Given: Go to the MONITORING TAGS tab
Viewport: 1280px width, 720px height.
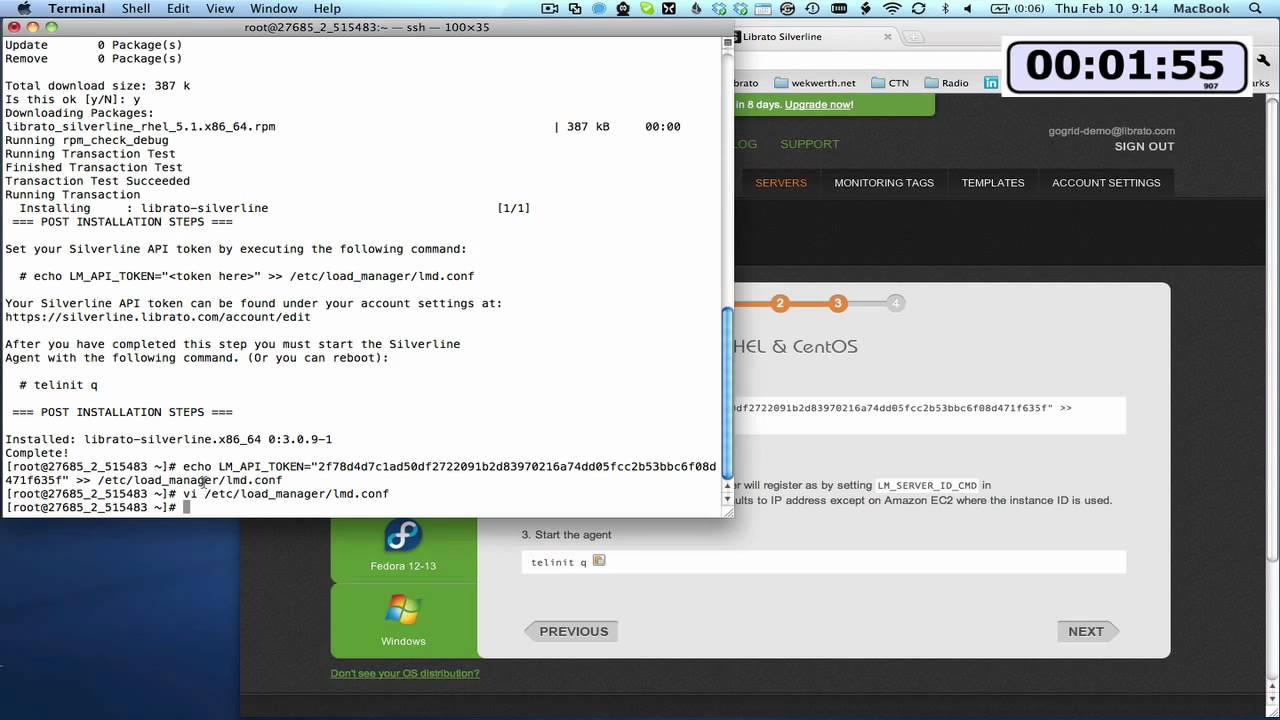Looking at the screenshot, I should [884, 183].
